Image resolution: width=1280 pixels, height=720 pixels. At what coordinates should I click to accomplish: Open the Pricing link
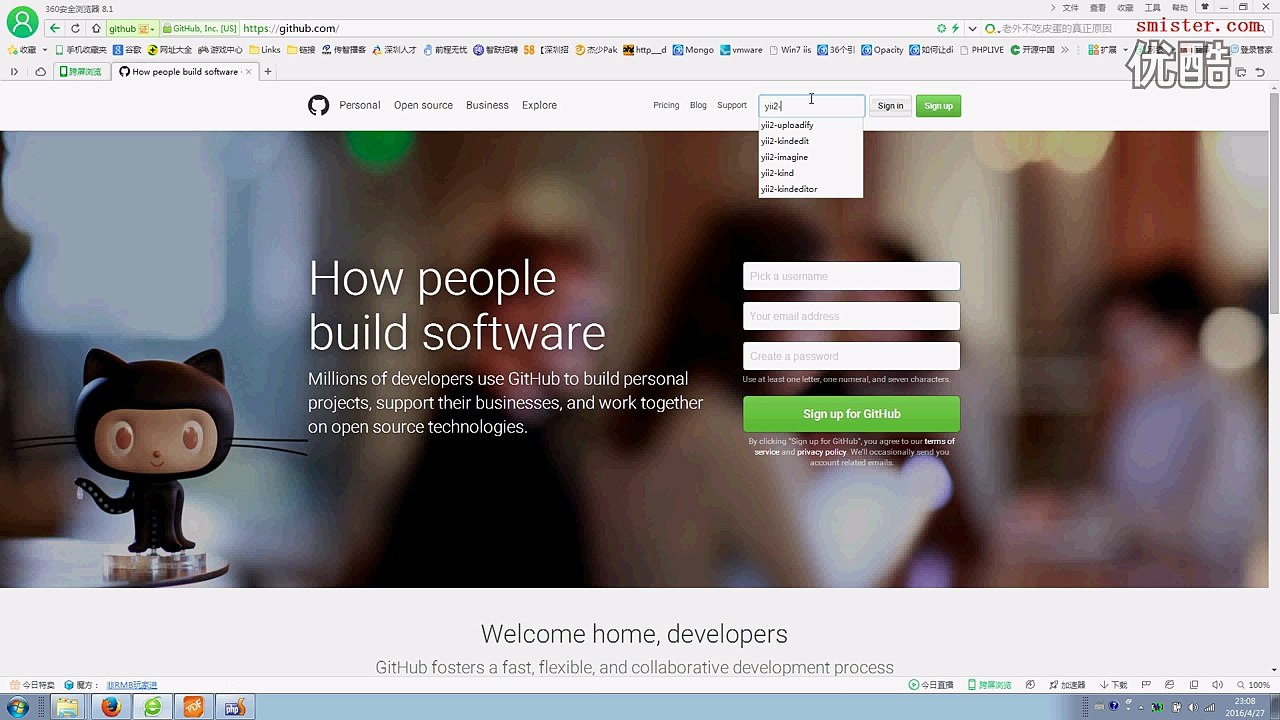pyautogui.click(x=666, y=105)
